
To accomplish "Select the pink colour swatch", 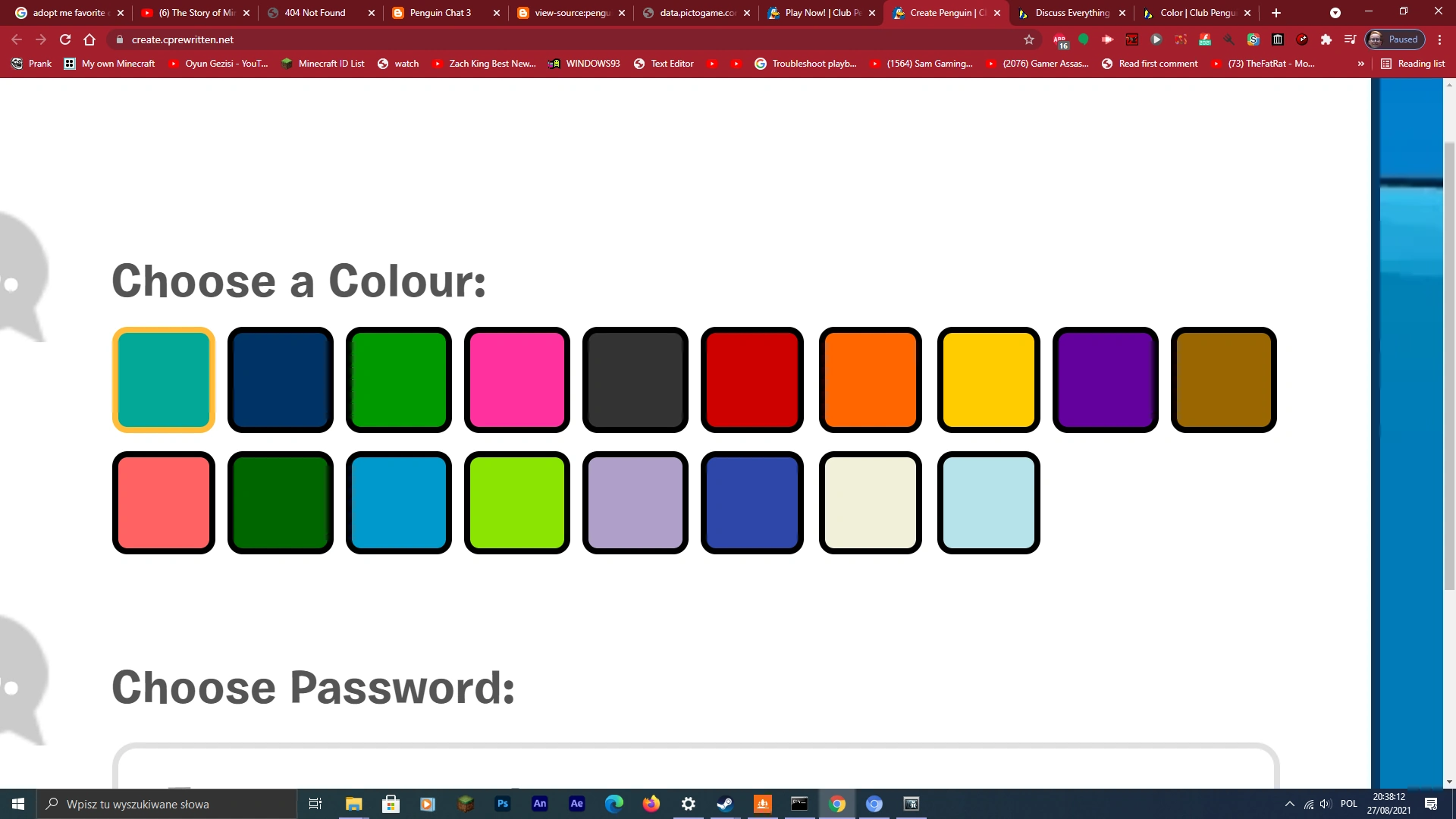I will point(516,380).
